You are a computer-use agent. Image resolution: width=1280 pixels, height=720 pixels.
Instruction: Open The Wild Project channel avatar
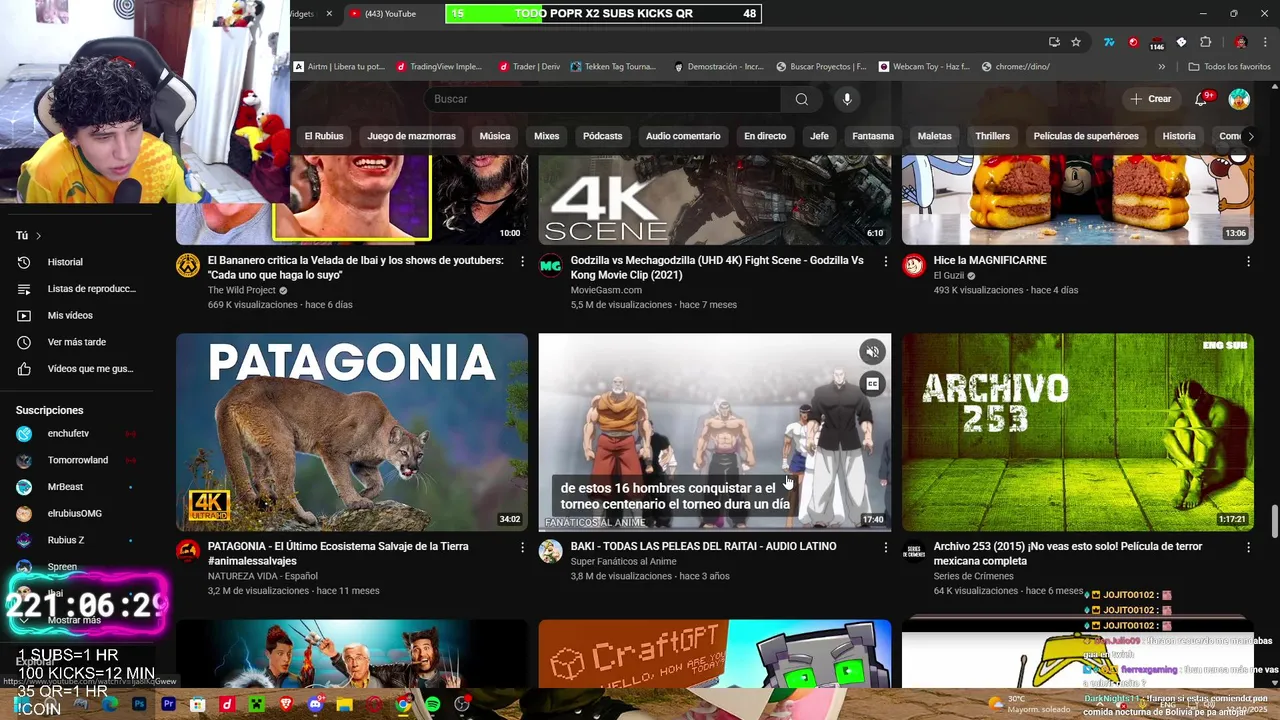pyautogui.click(x=188, y=265)
